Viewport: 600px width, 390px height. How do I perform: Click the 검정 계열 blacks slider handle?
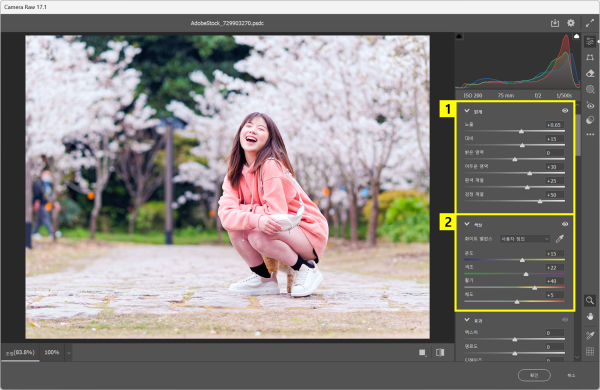(x=540, y=201)
